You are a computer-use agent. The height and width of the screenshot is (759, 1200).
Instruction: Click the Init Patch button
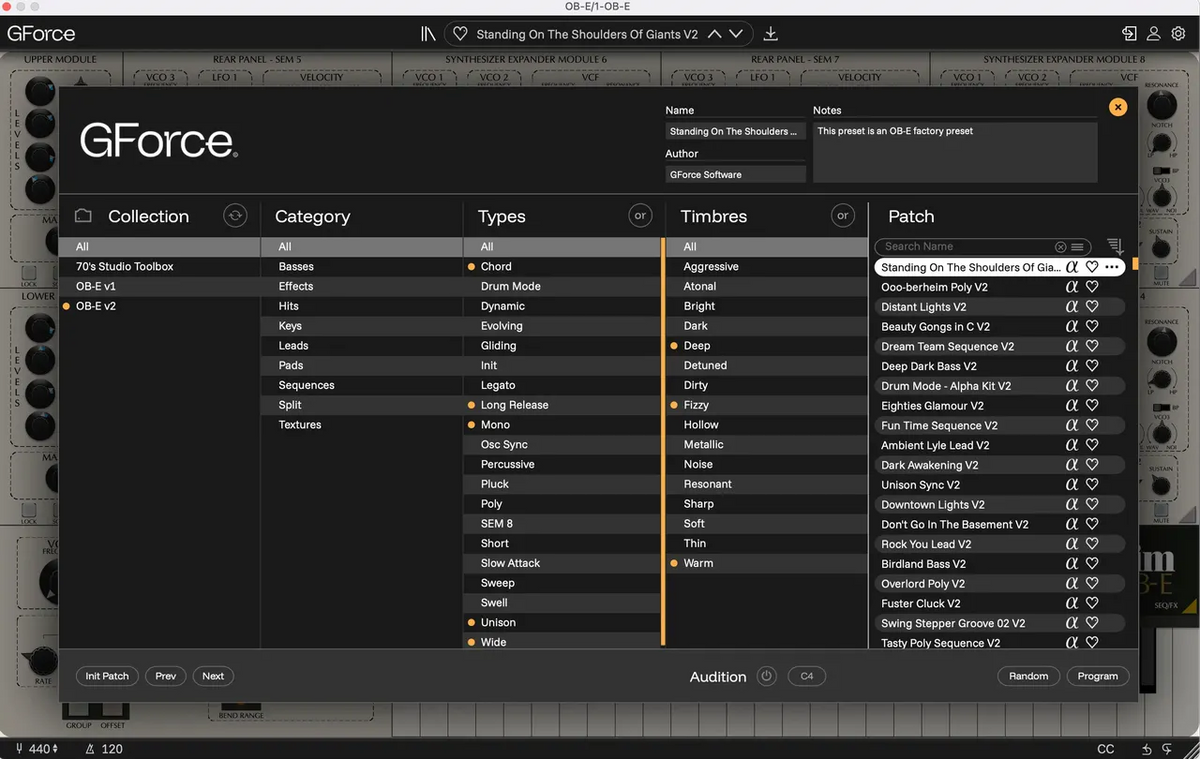(107, 676)
